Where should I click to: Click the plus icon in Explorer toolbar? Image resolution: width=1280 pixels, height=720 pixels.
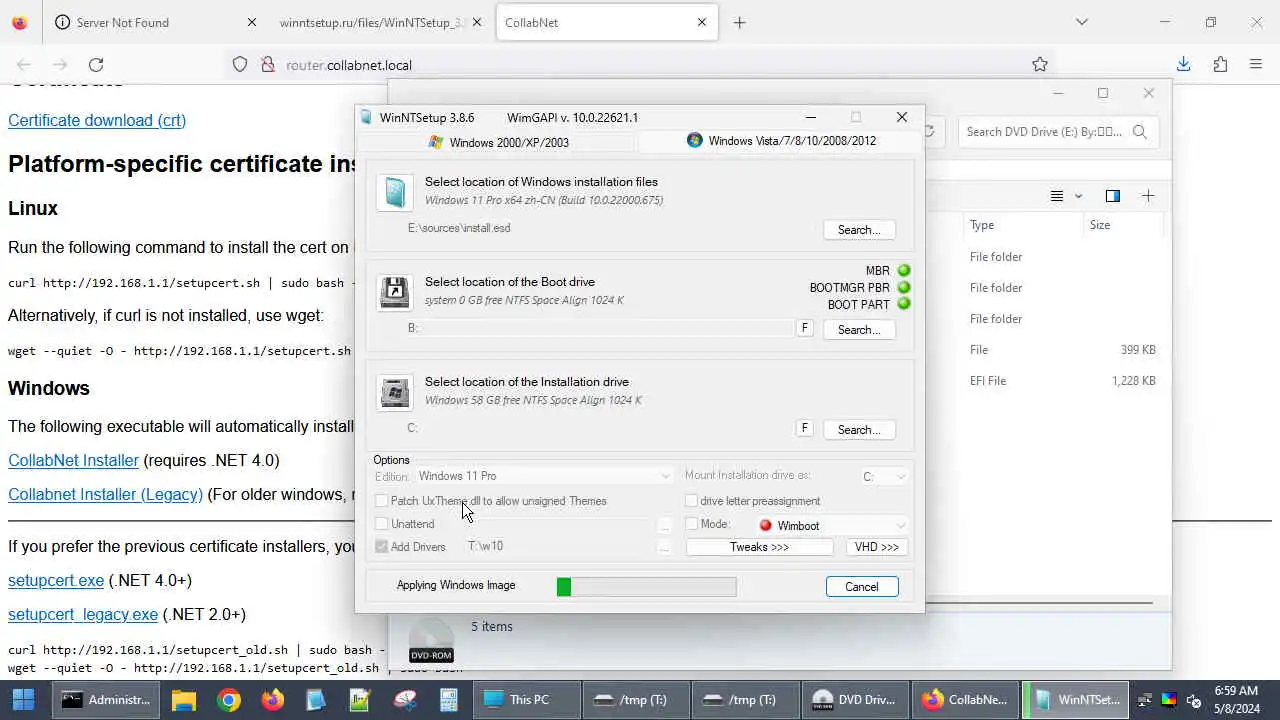(x=1148, y=196)
